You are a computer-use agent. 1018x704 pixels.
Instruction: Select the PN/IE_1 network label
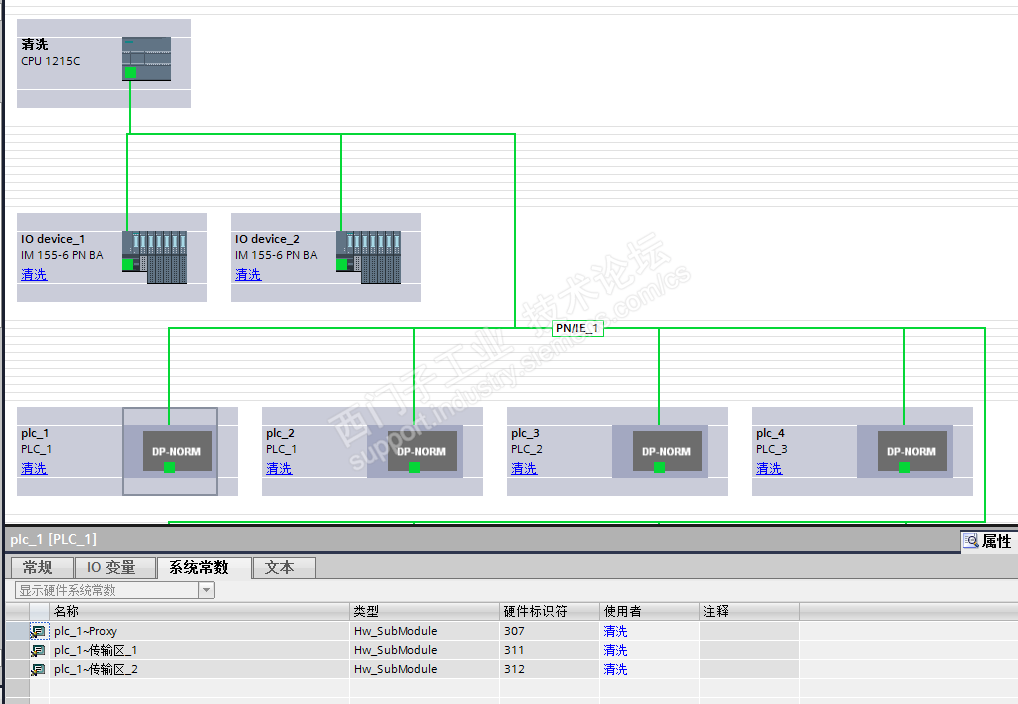pos(578,329)
